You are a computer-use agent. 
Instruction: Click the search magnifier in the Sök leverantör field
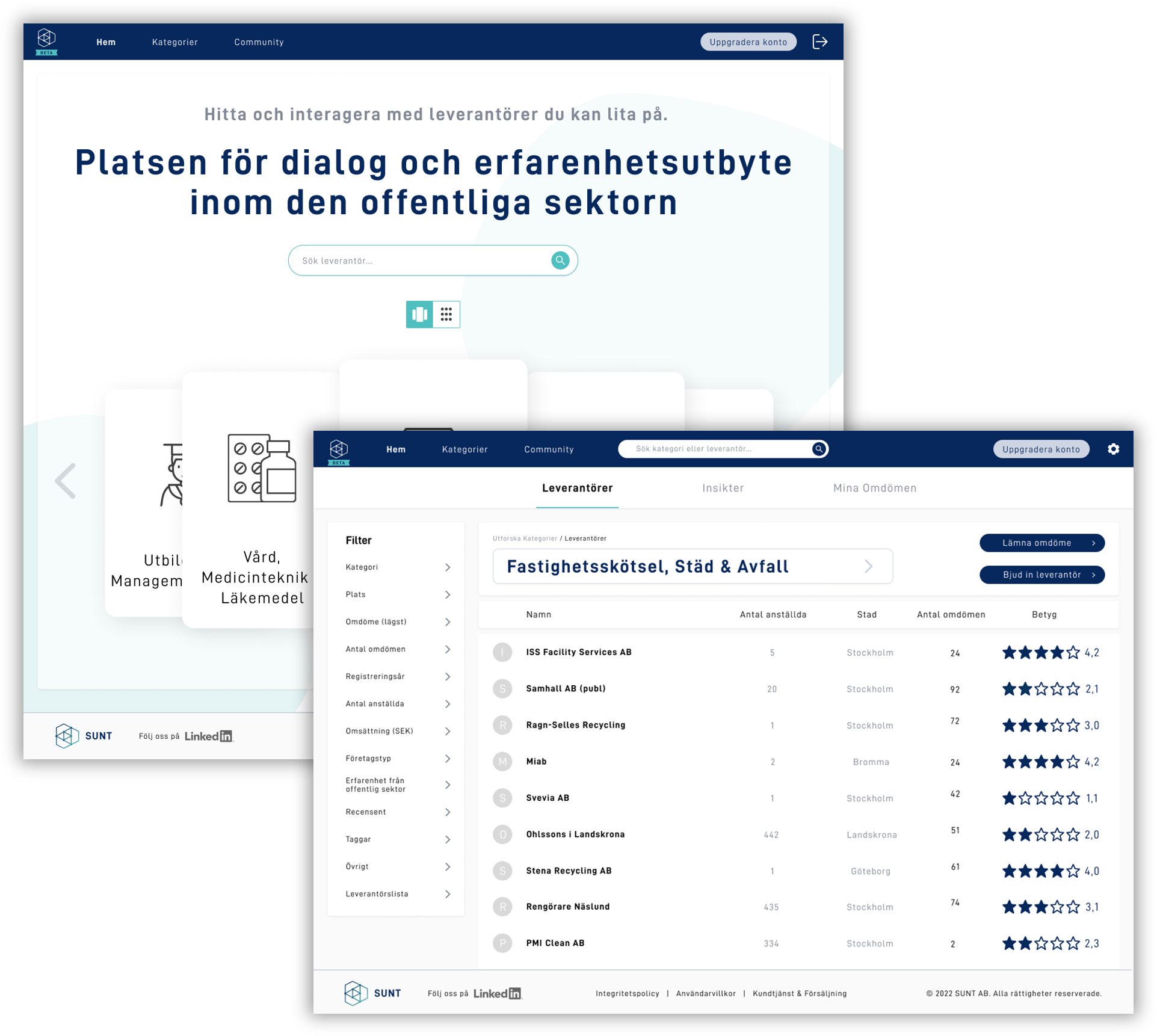(559, 260)
